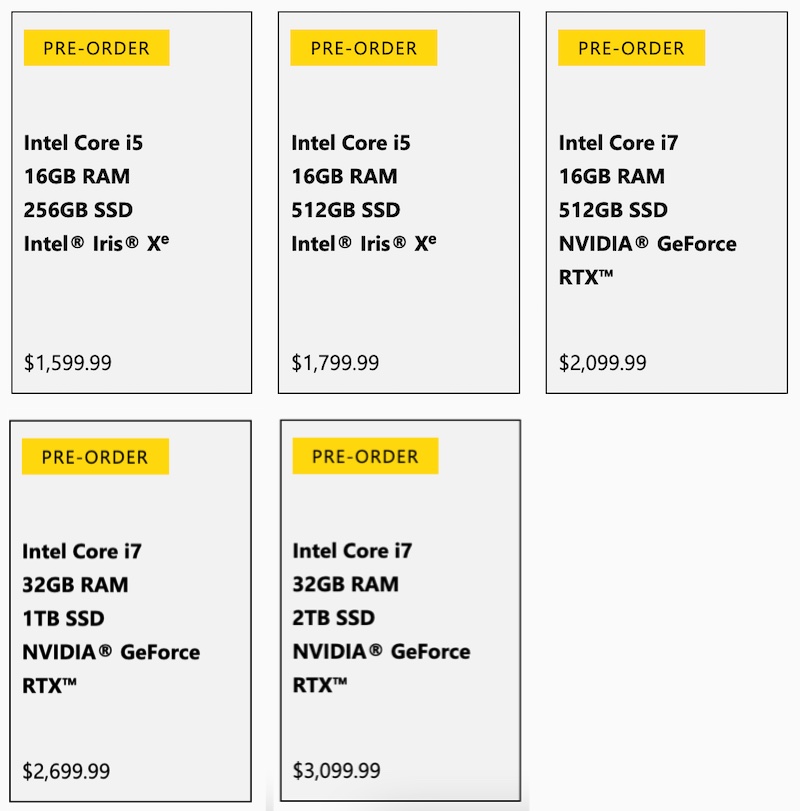Screen dimensions: 800x811
Task: Hit PRE-ORDER badge on the $2,699.99 card
Action: coord(95,457)
